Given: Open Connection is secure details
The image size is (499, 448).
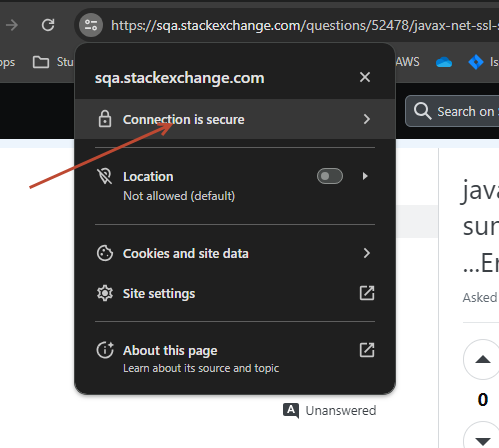Looking at the screenshot, I should (x=235, y=119).
